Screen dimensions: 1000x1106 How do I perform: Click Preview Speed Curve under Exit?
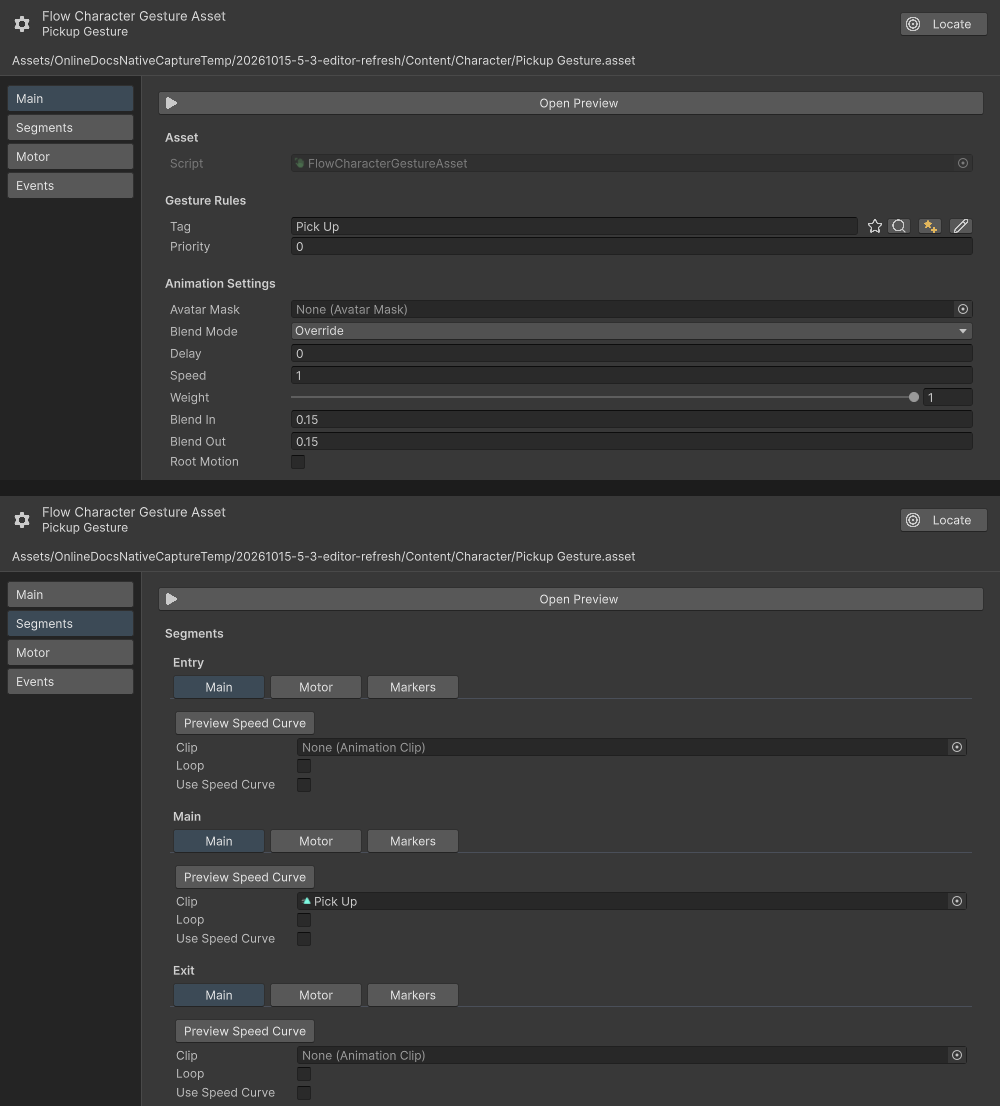click(245, 1031)
